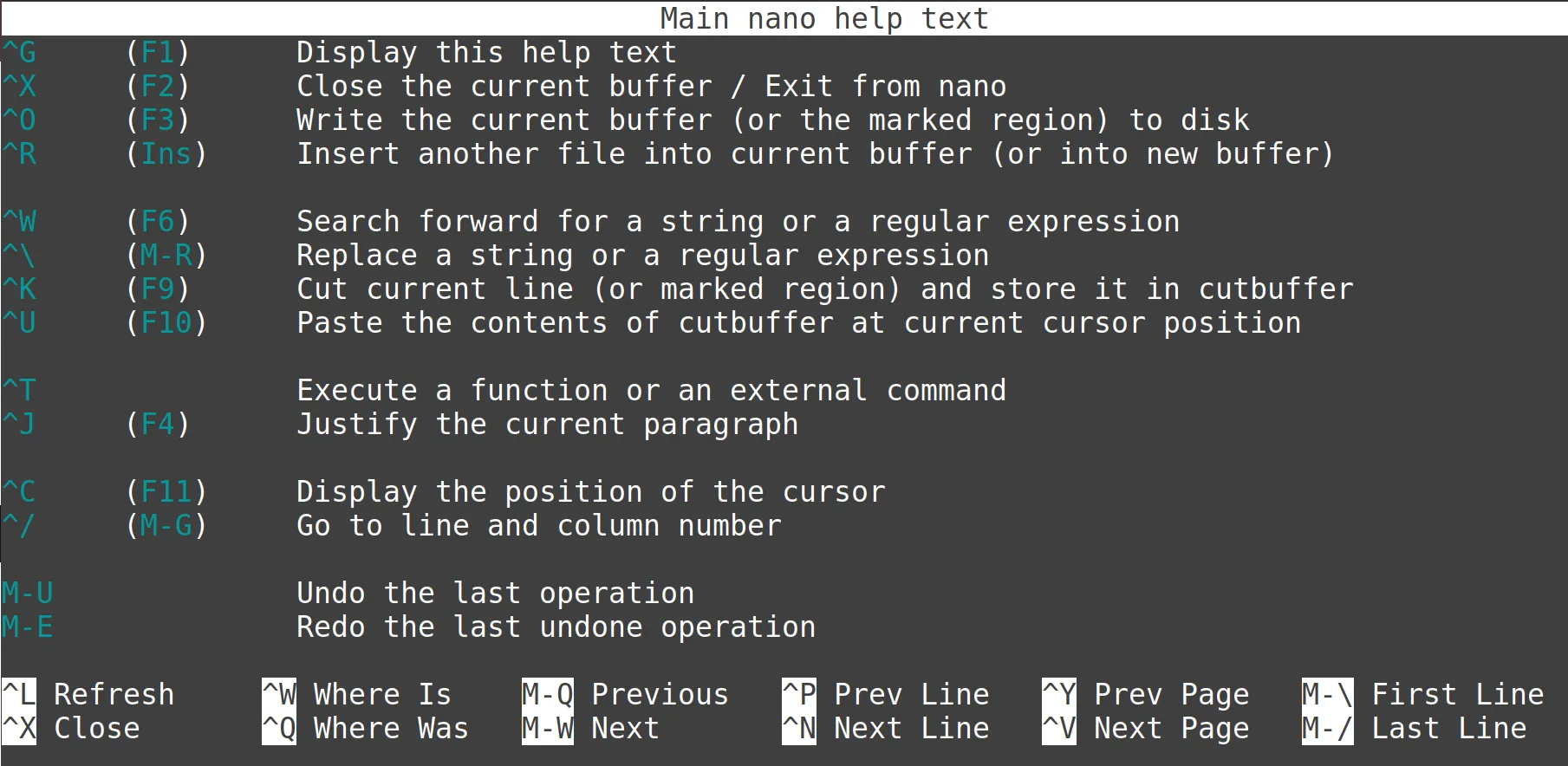This screenshot has height=766, width=1568.
Task: Click the ^L Refresh shortcut in bottom bar
Action: [88, 695]
